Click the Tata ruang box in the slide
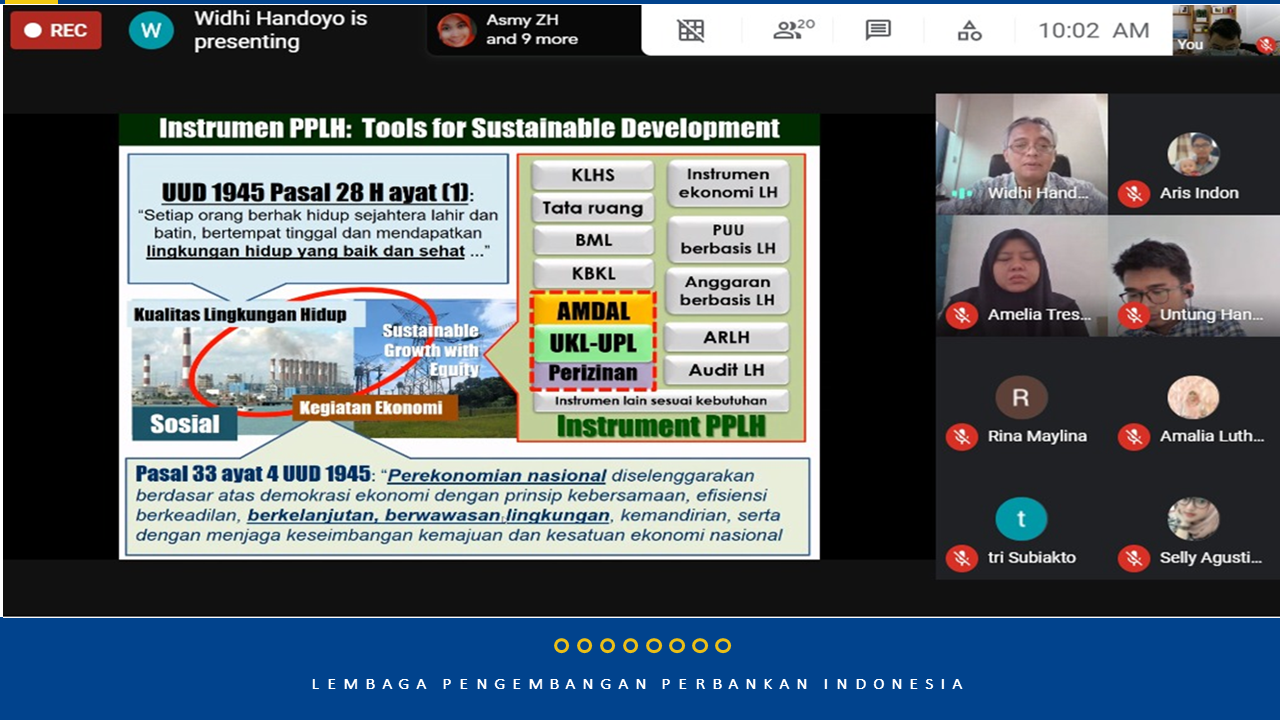Image resolution: width=1280 pixels, height=720 pixels. pyautogui.click(x=593, y=208)
